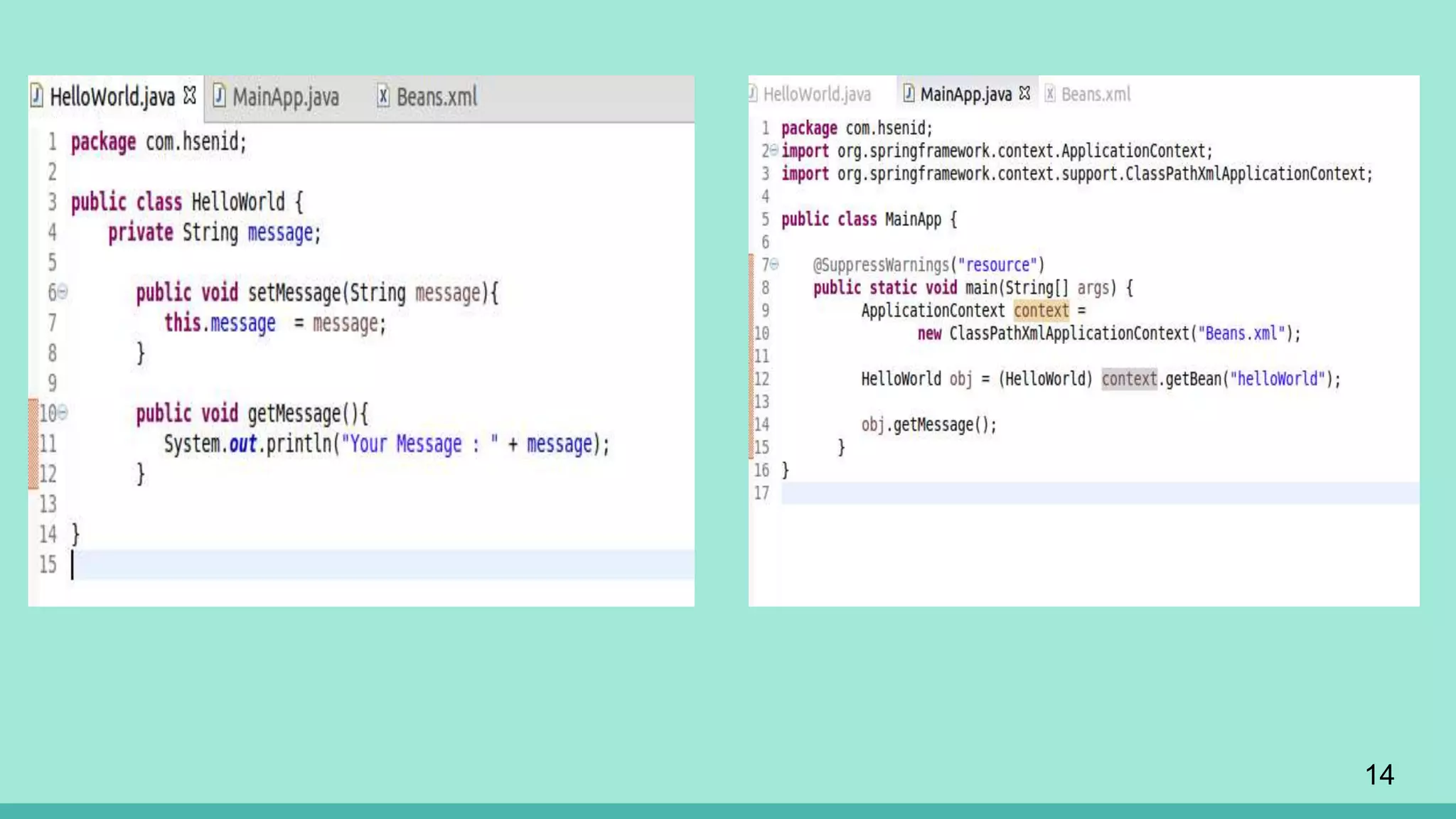This screenshot has height=819, width=1456.
Task: Click XML file icon on right Beans.xml tab
Action: [1049, 93]
